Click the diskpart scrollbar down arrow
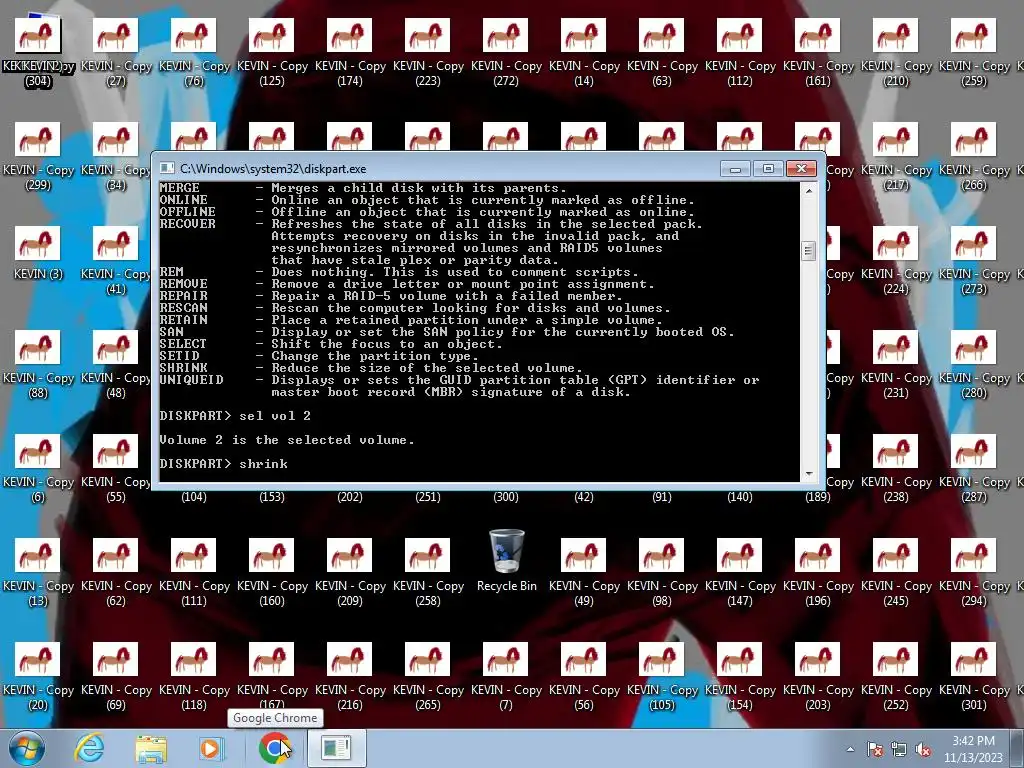The height and width of the screenshot is (768, 1024). pyautogui.click(x=809, y=474)
